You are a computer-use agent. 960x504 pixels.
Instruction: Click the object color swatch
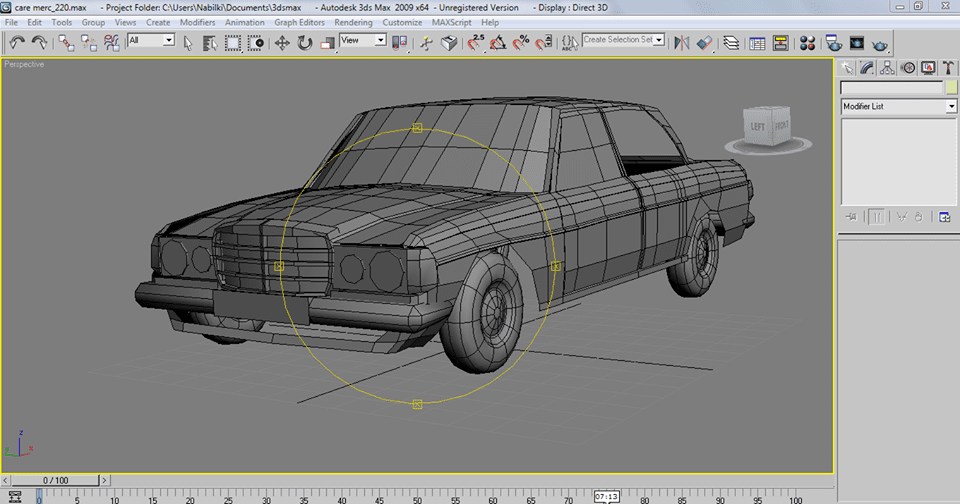951,88
